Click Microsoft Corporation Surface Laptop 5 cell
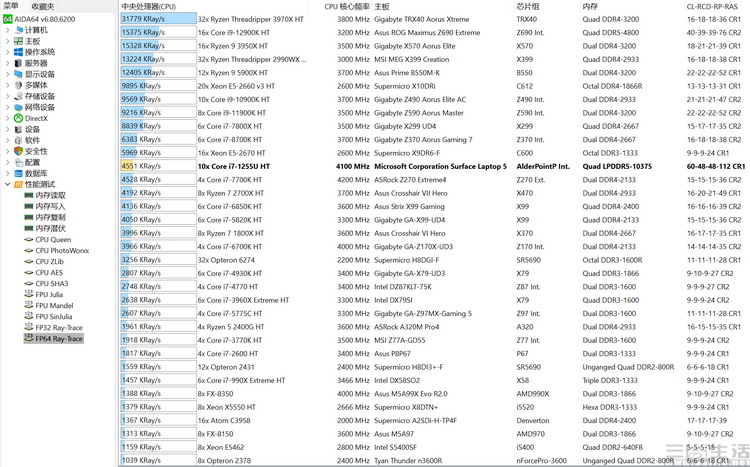 click(x=440, y=167)
